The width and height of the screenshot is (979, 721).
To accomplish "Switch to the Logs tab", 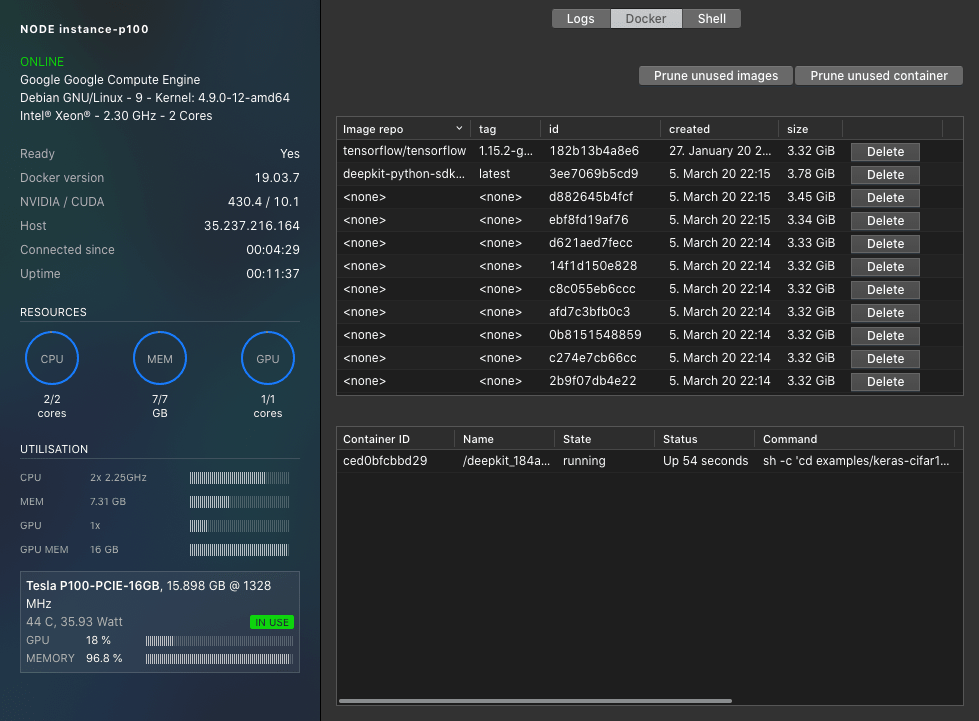I will pyautogui.click(x=581, y=19).
